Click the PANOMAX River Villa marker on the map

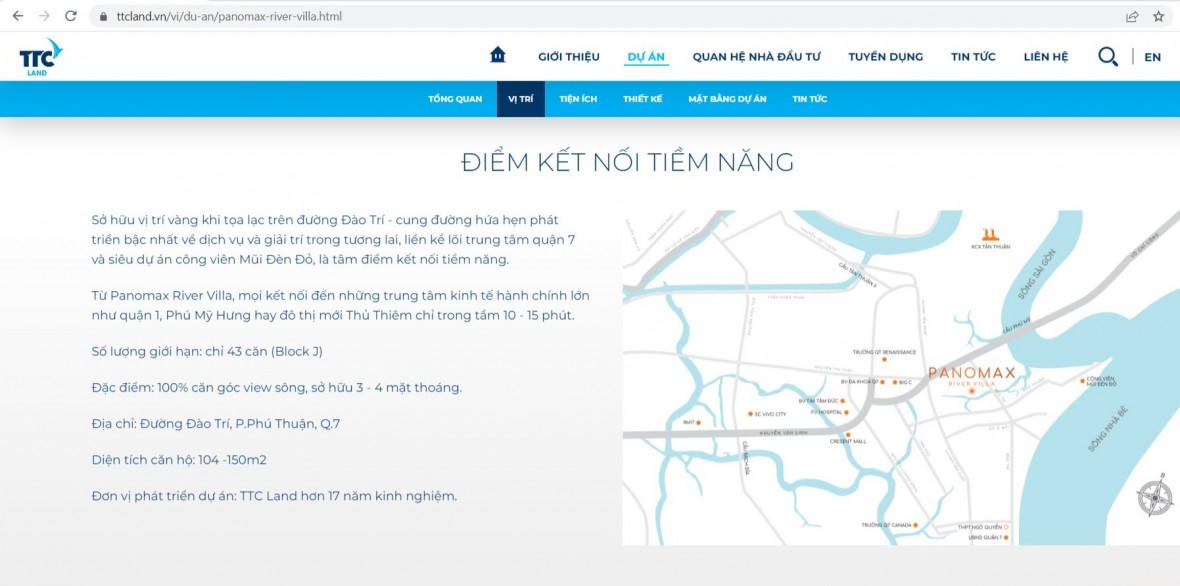point(972,392)
